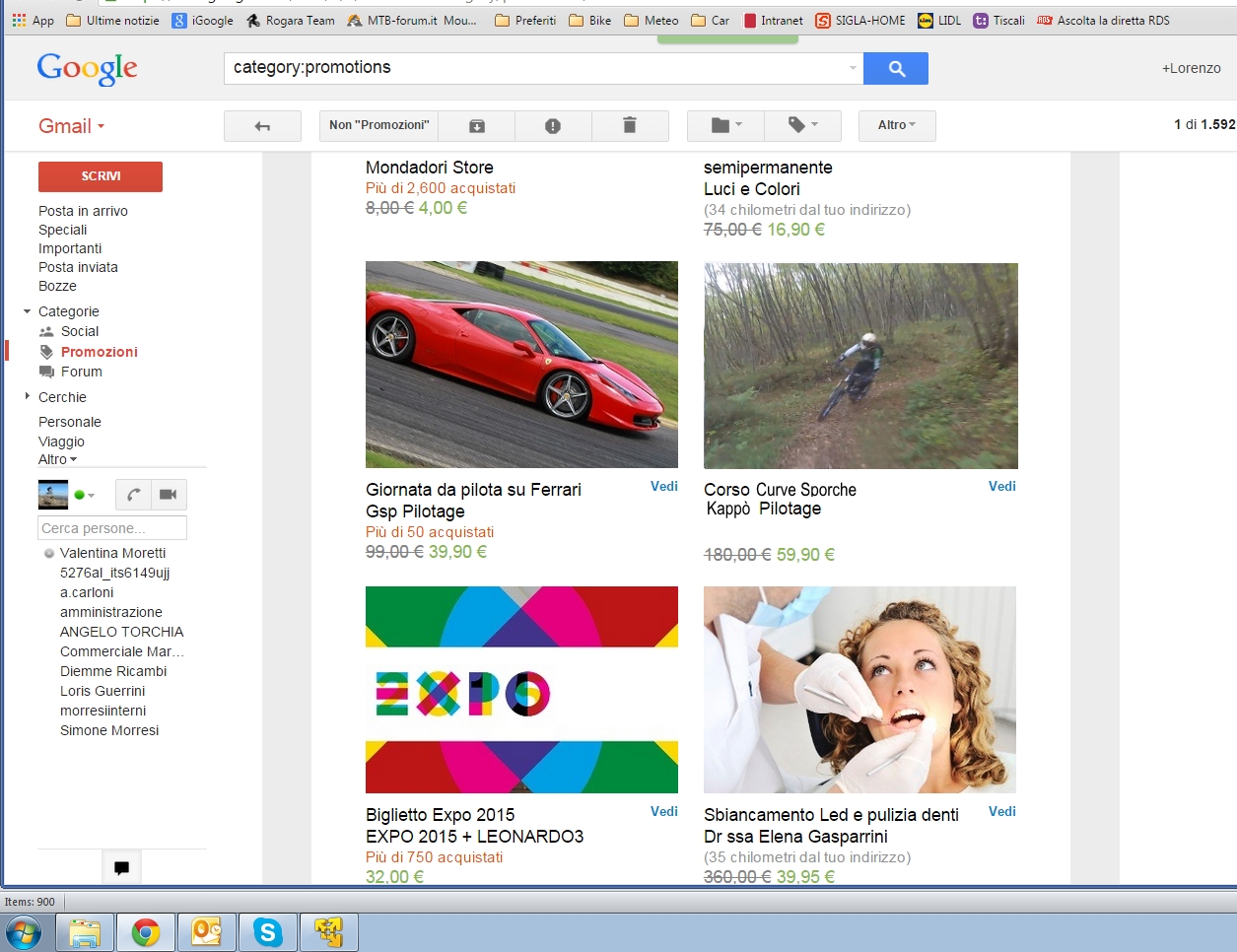The height and width of the screenshot is (952, 1237).
Task: Open the Move to folder dropdown
Action: (725, 125)
